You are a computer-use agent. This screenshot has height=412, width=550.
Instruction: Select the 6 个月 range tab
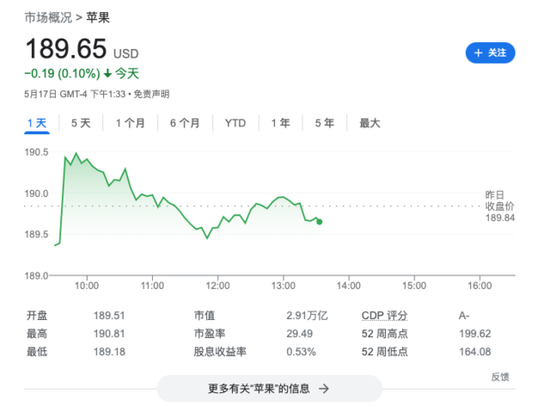185,123
